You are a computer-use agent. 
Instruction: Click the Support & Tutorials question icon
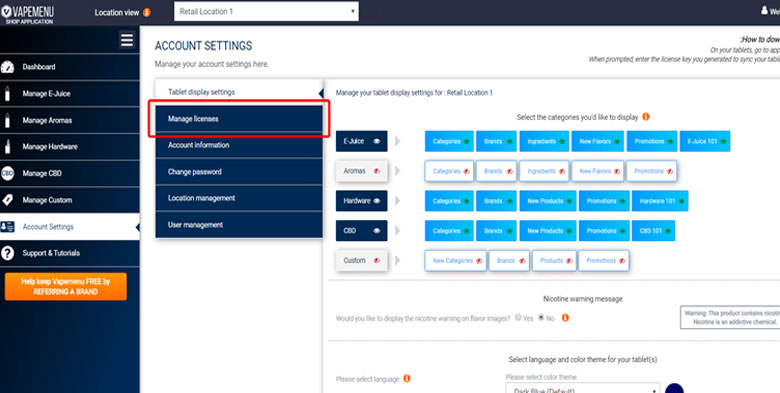click(7, 253)
